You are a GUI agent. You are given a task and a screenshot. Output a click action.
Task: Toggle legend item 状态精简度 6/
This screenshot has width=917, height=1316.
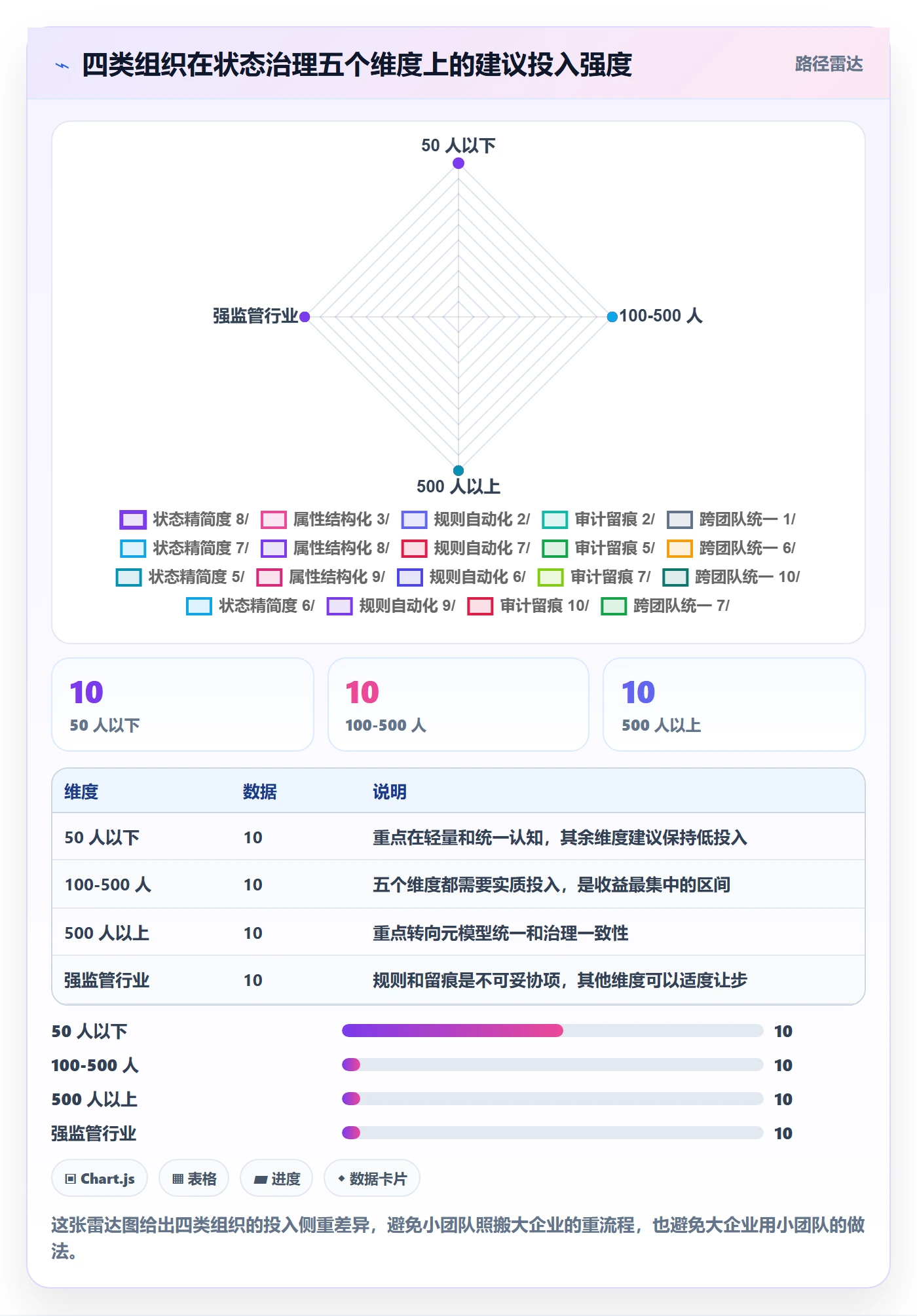[x=250, y=606]
